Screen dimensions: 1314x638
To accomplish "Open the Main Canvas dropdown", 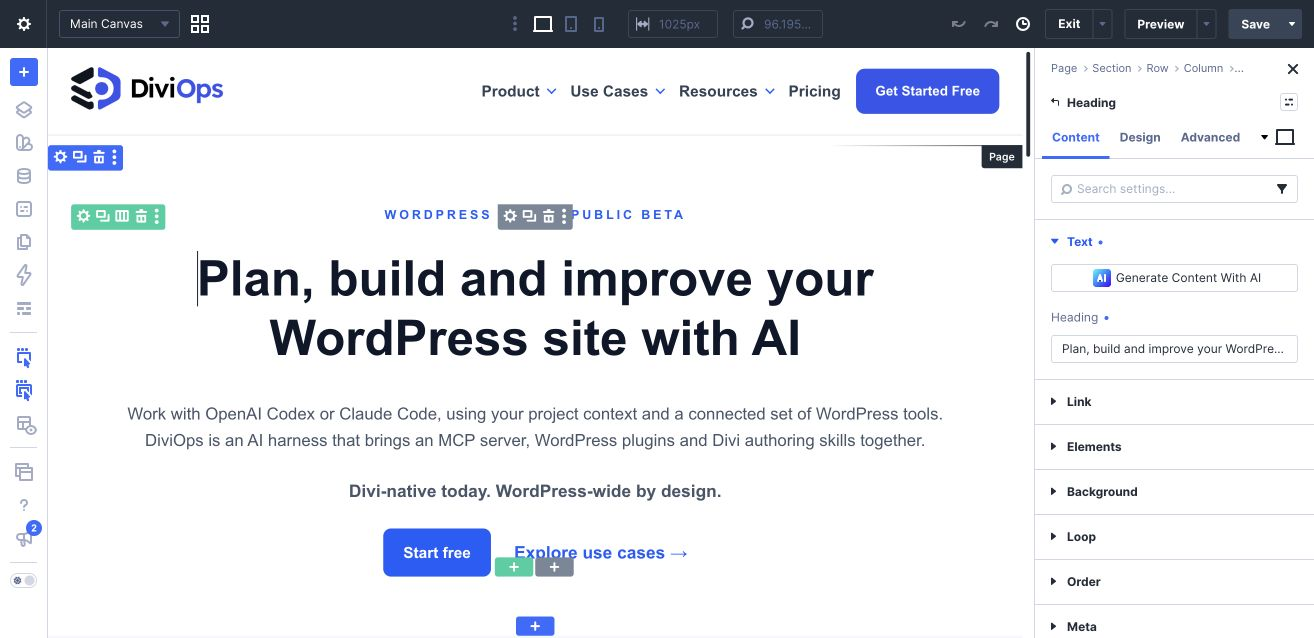I will pyautogui.click(x=119, y=24).
